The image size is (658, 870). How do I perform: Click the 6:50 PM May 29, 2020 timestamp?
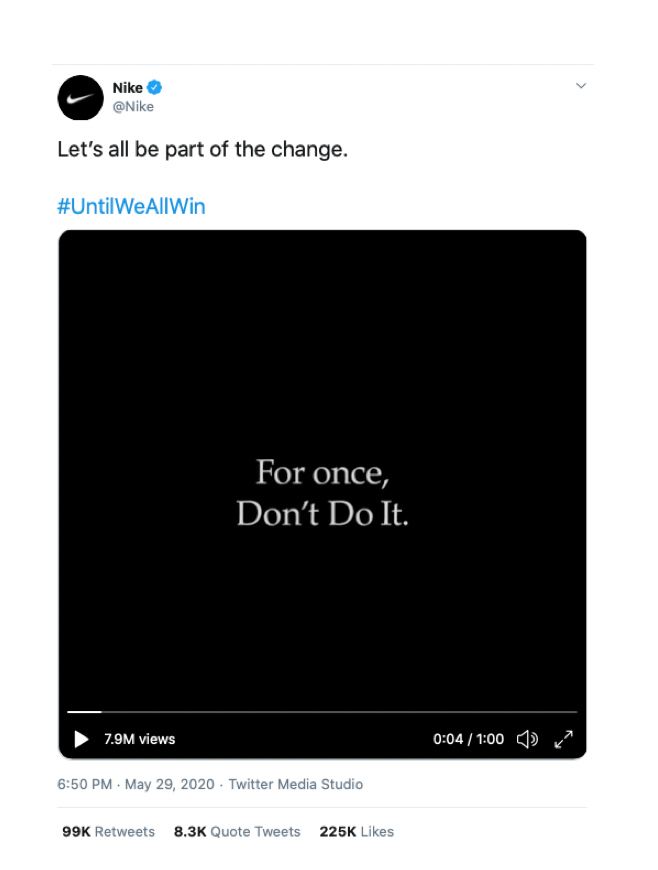pos(135,784)
